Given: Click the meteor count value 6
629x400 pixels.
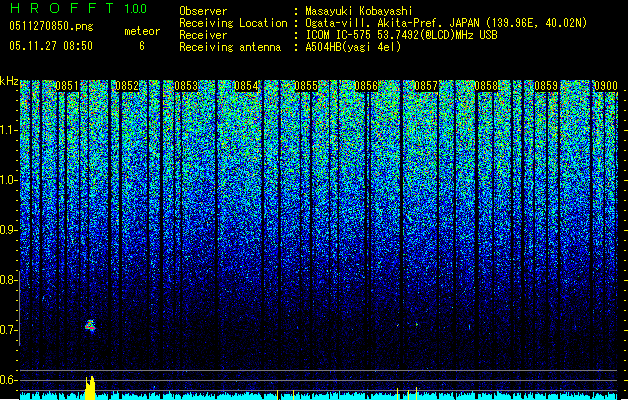Looking at the screenshot, I should 142,46.
